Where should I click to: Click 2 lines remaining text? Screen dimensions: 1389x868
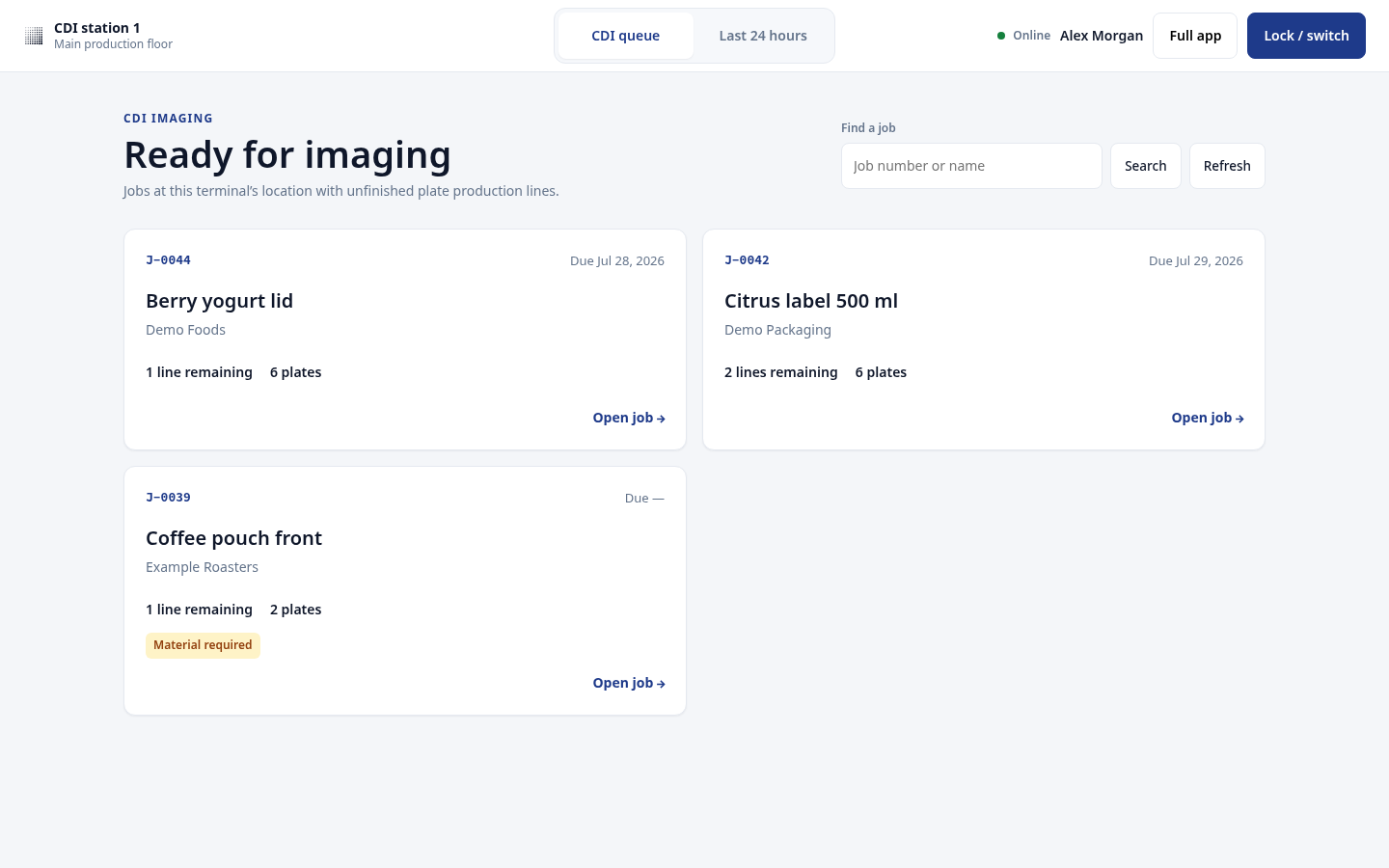point(781,372)
